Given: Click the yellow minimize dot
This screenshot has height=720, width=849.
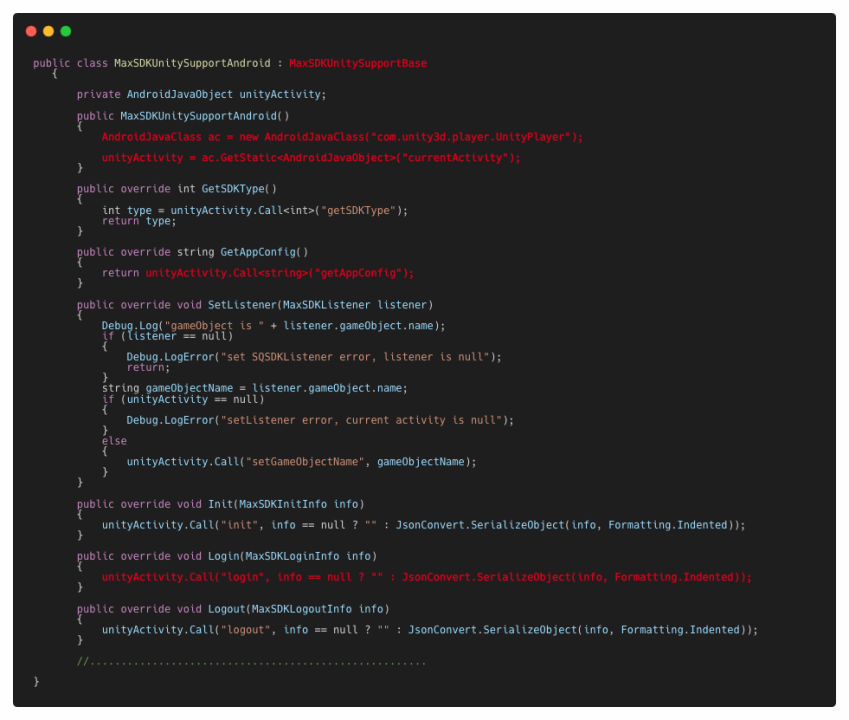Looking at the screenshot, I should (x=48, y=31).
